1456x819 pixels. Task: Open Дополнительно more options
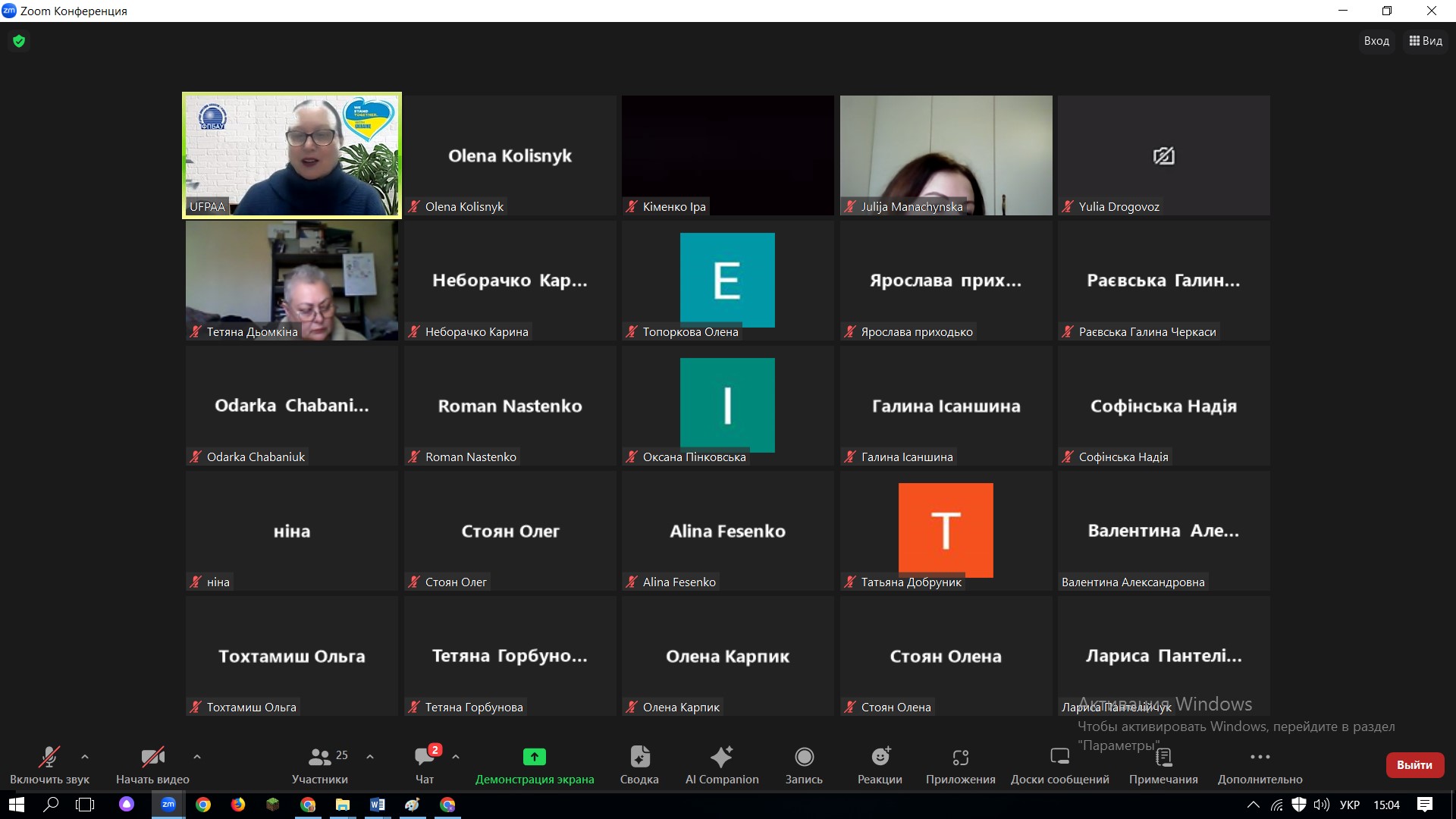(x=1260, y=765)
